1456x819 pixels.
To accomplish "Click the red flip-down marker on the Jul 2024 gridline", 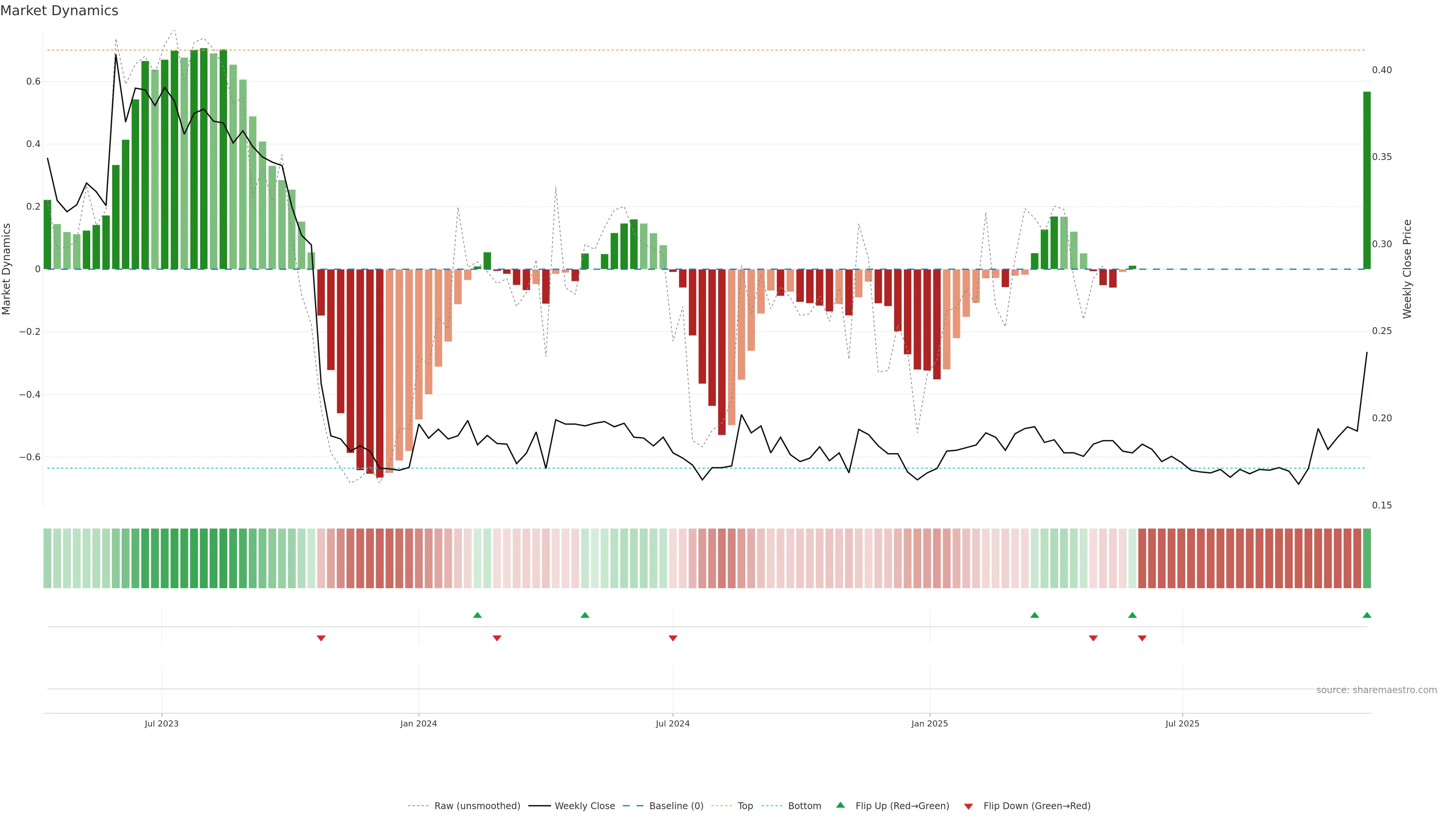I will point(673,638).
